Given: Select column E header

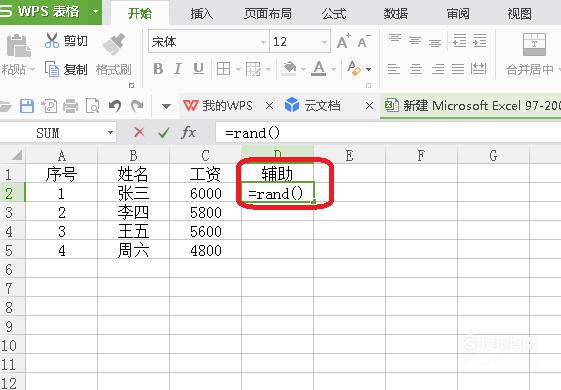Looking at the screenshot, I should click(350, 154).
